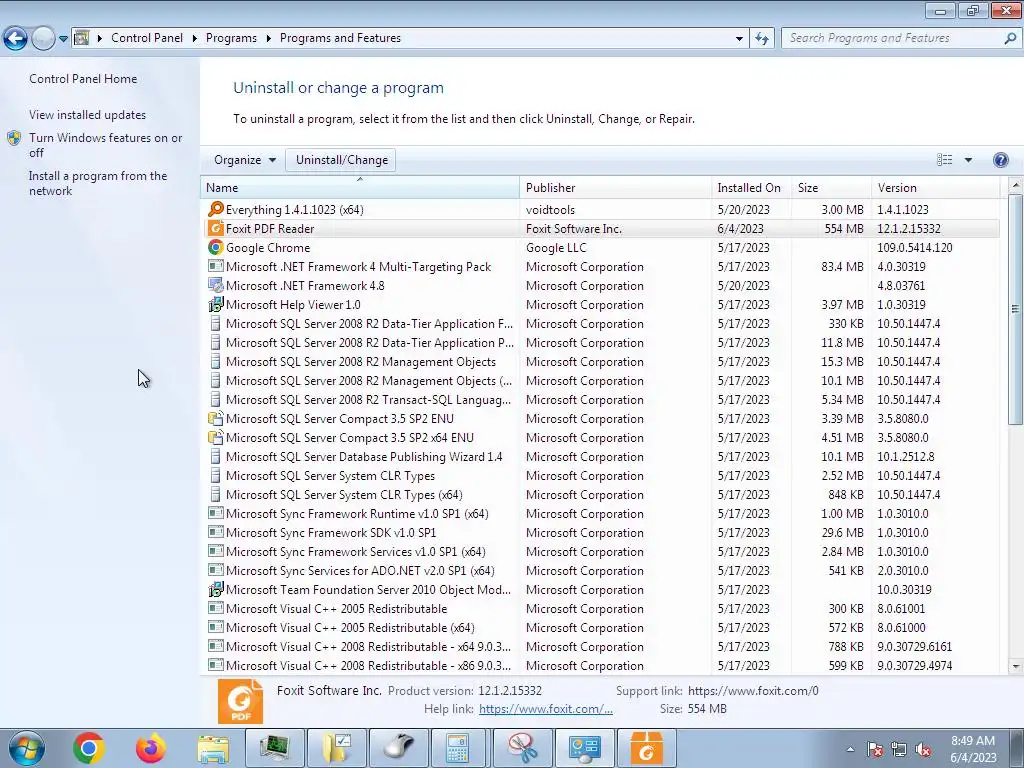
Task: Click the vertical scrollbar thumb
Action: [1016, 309]
